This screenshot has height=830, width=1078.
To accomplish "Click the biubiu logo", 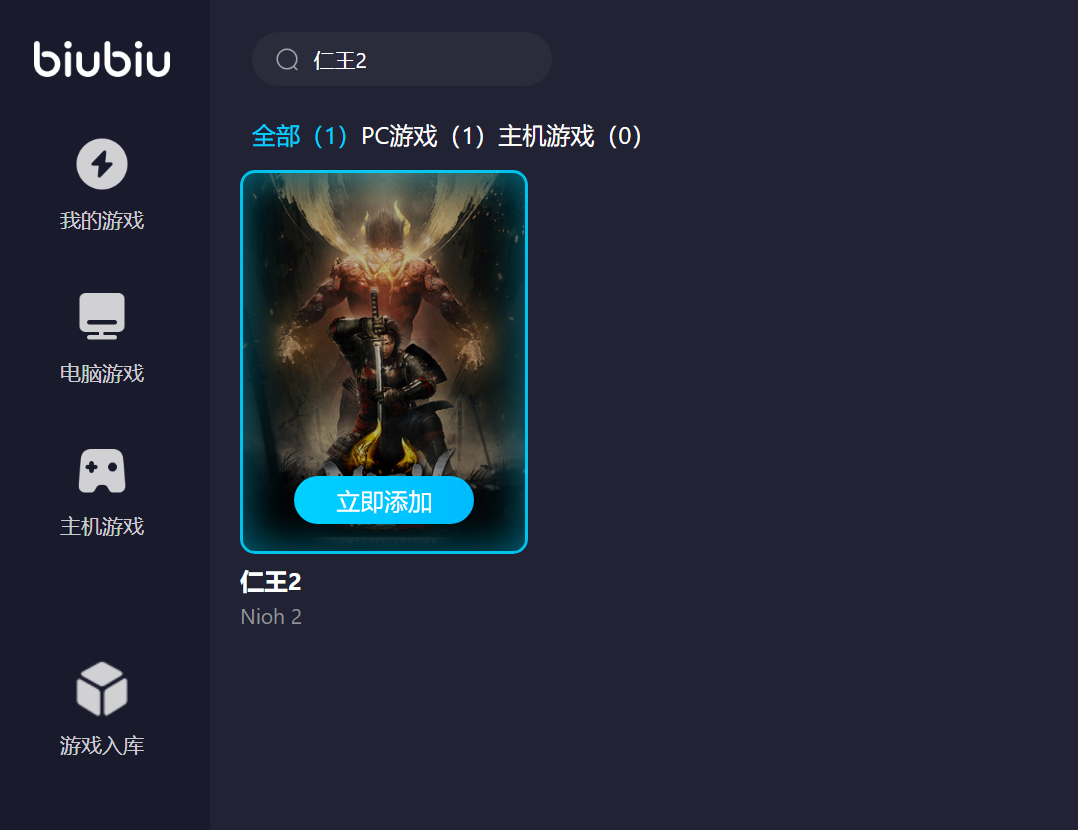I will [102, 59].
